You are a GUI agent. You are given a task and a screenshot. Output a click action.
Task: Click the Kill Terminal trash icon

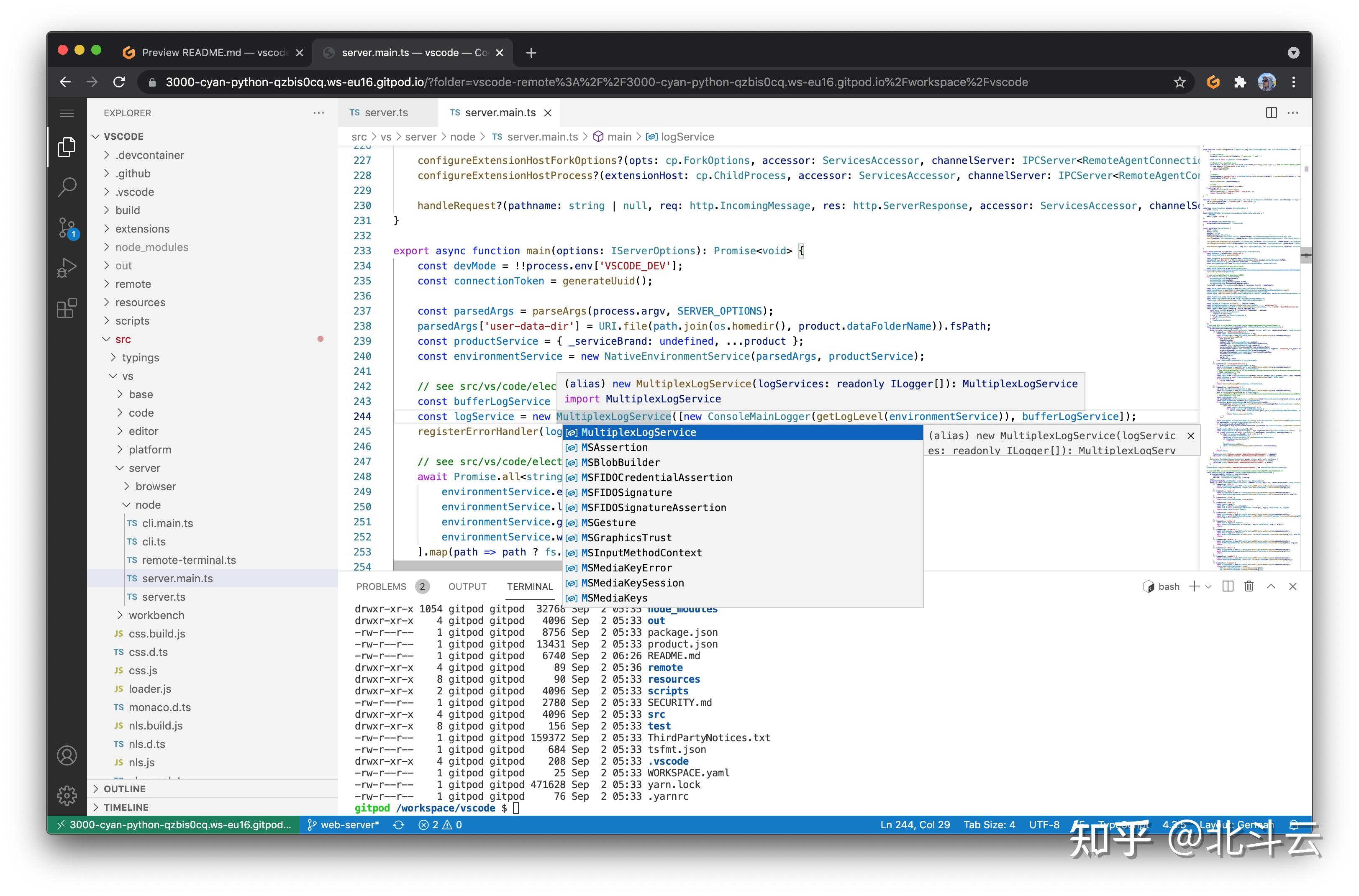coord(1249,586)
